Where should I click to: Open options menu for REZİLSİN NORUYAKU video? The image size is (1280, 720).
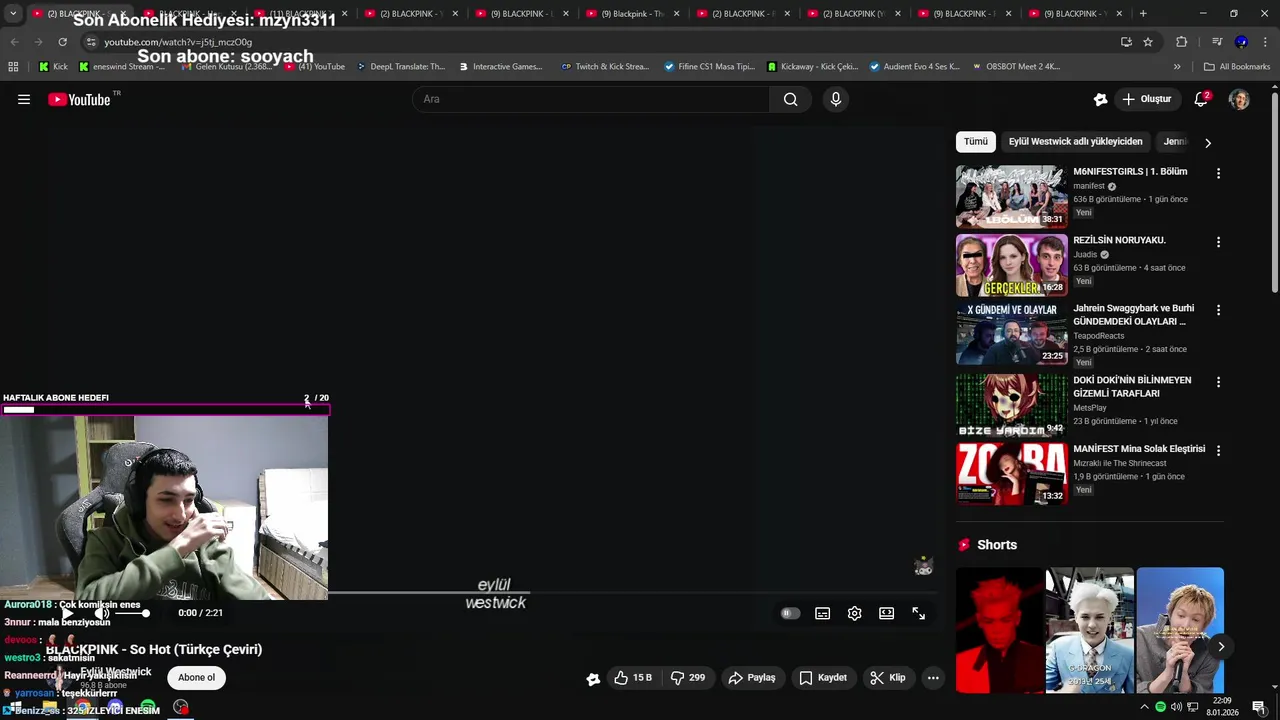pyautogui.click(x=1218, y=242)
